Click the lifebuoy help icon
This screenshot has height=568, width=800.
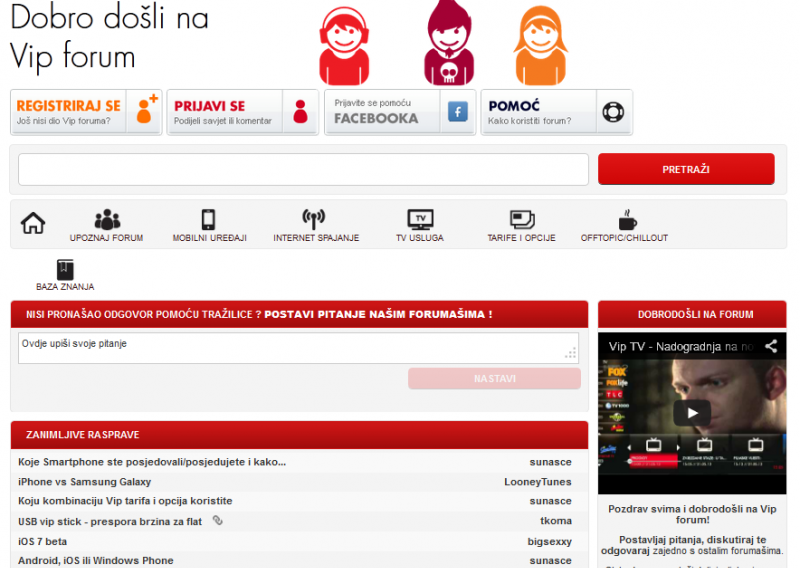click(x=613, y=112)
